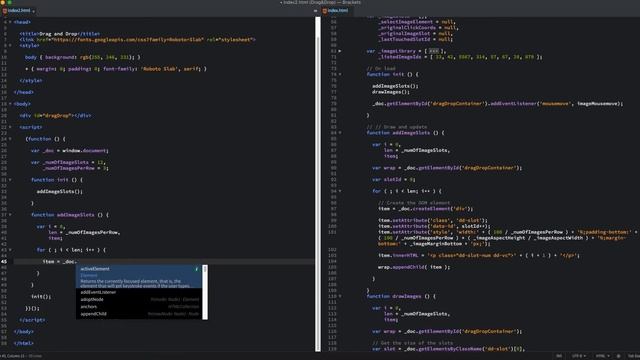
Task: Collapse the script tag fold on line 22
Action: [10, 127]
